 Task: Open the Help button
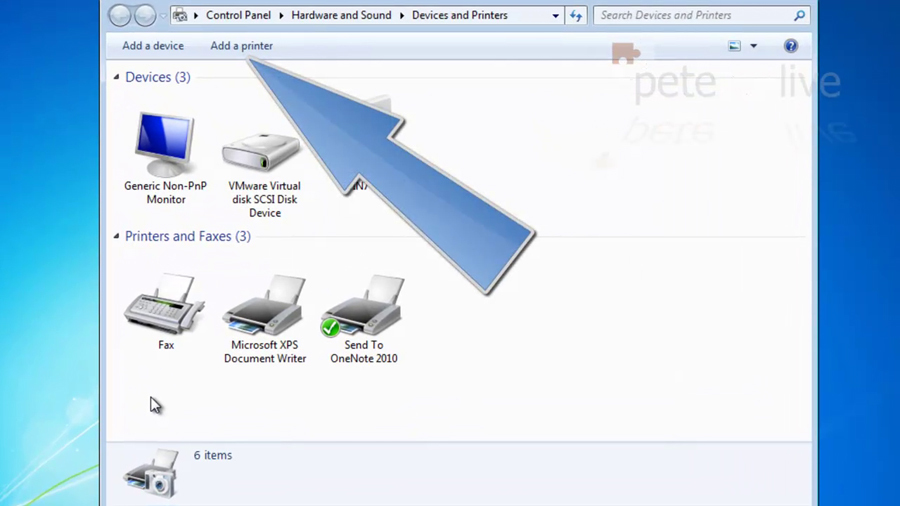coord(790,46)
